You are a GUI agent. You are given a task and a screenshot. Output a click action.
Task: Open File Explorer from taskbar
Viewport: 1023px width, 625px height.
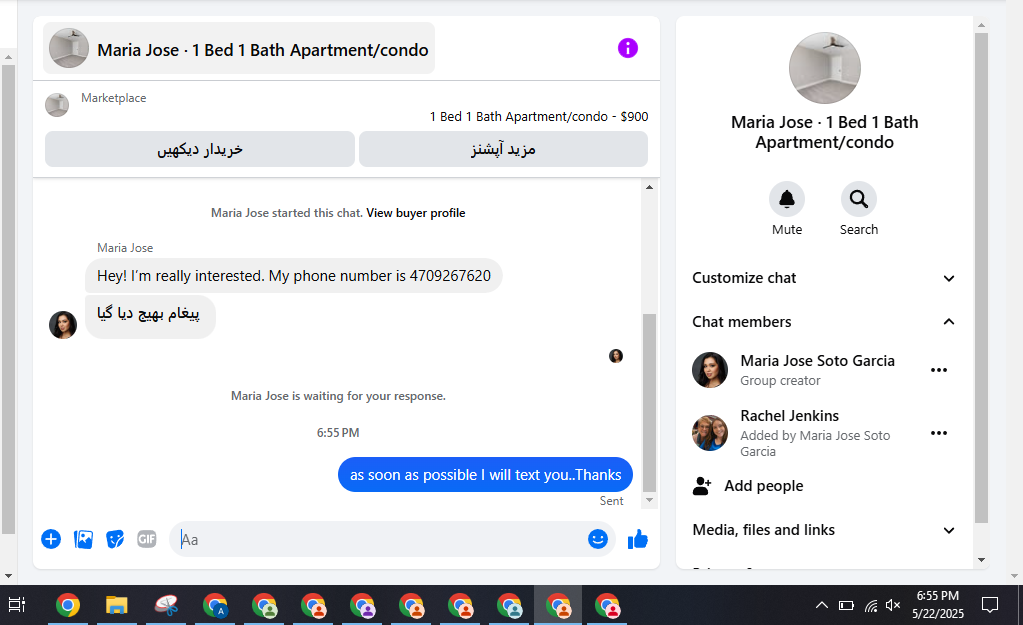click(x=117, y=605)
